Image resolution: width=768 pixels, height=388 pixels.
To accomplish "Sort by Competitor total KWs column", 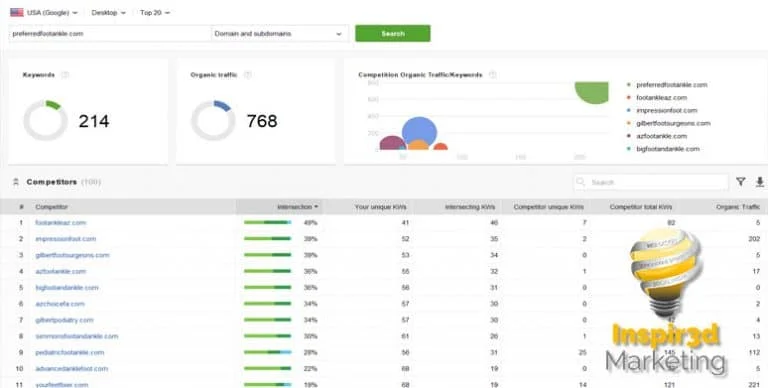I will tap(641, 207).
